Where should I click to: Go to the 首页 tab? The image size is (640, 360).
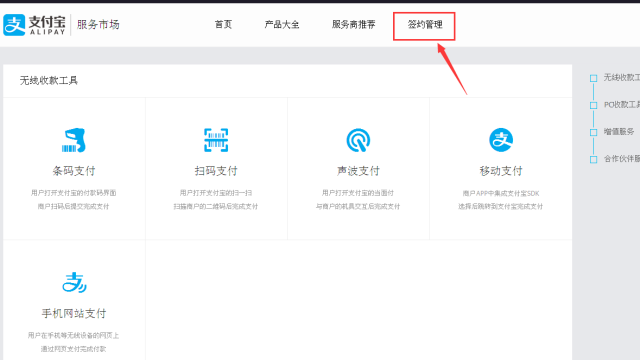[223, 24]
